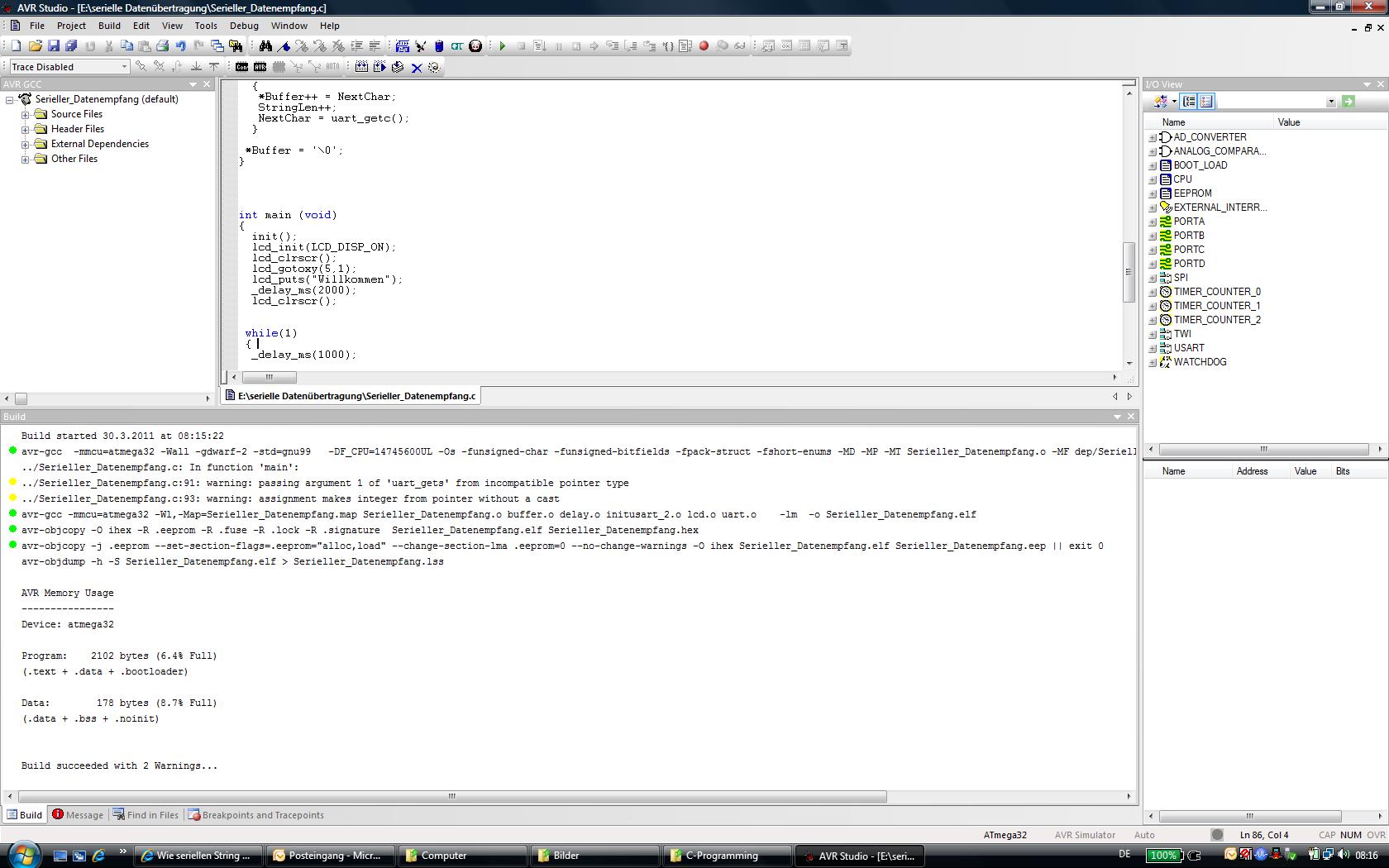Expand the USART register group
Screen dimensions: 1389x868
[1153, 348]
